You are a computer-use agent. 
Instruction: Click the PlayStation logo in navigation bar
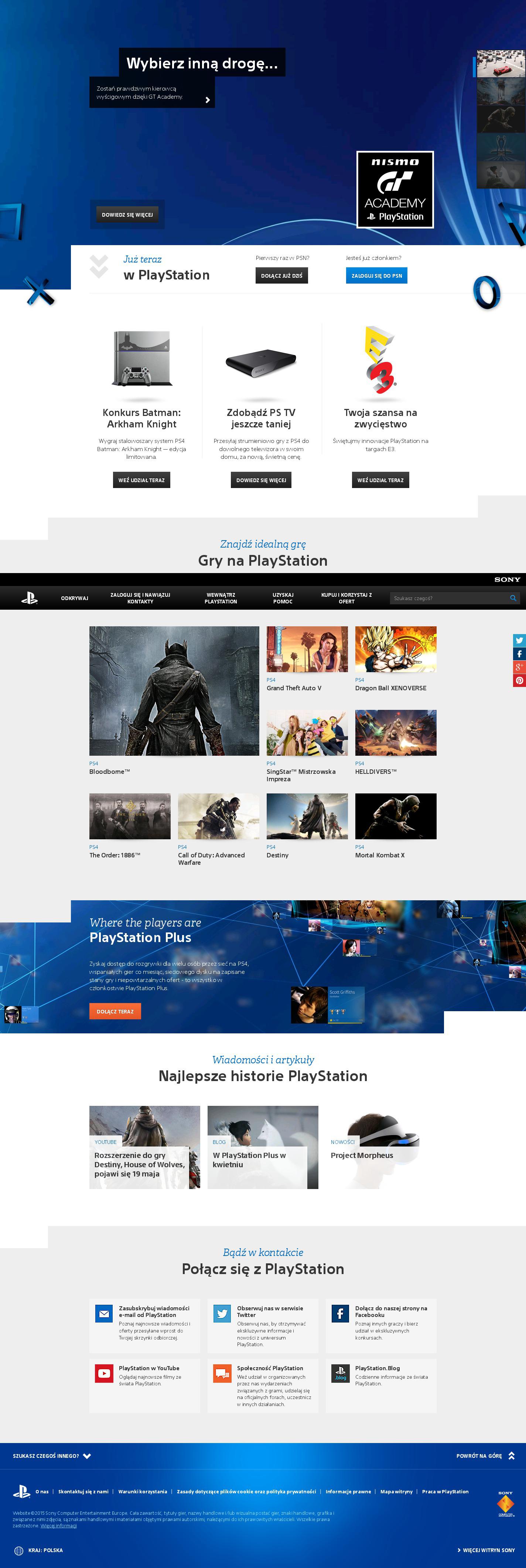click(x=29, y=598)
